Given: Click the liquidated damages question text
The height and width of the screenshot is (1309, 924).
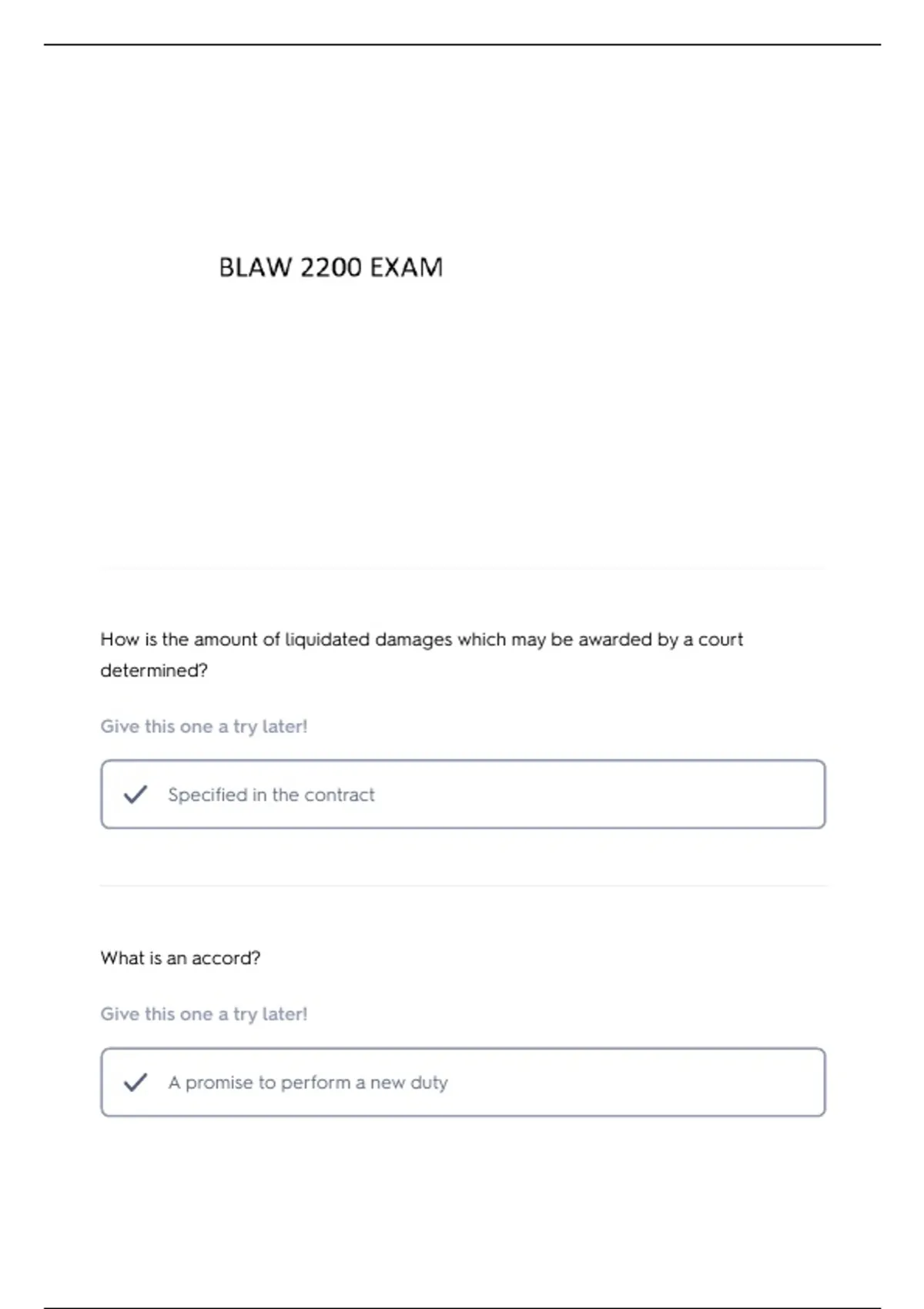Looking at the screenshot, I should [x=422, y=654].
